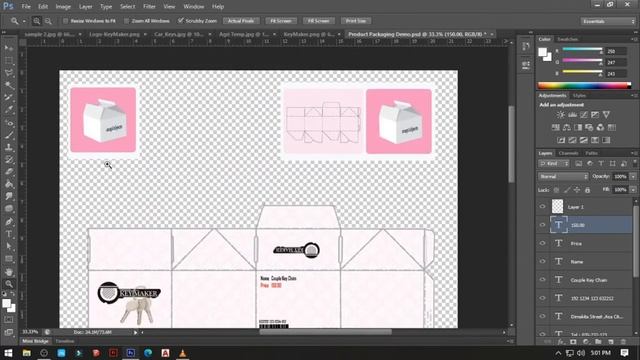Open the Color panel options menu
Image resolution: width=640 pixels, height=360 pixels.
(x=634, y=39)
